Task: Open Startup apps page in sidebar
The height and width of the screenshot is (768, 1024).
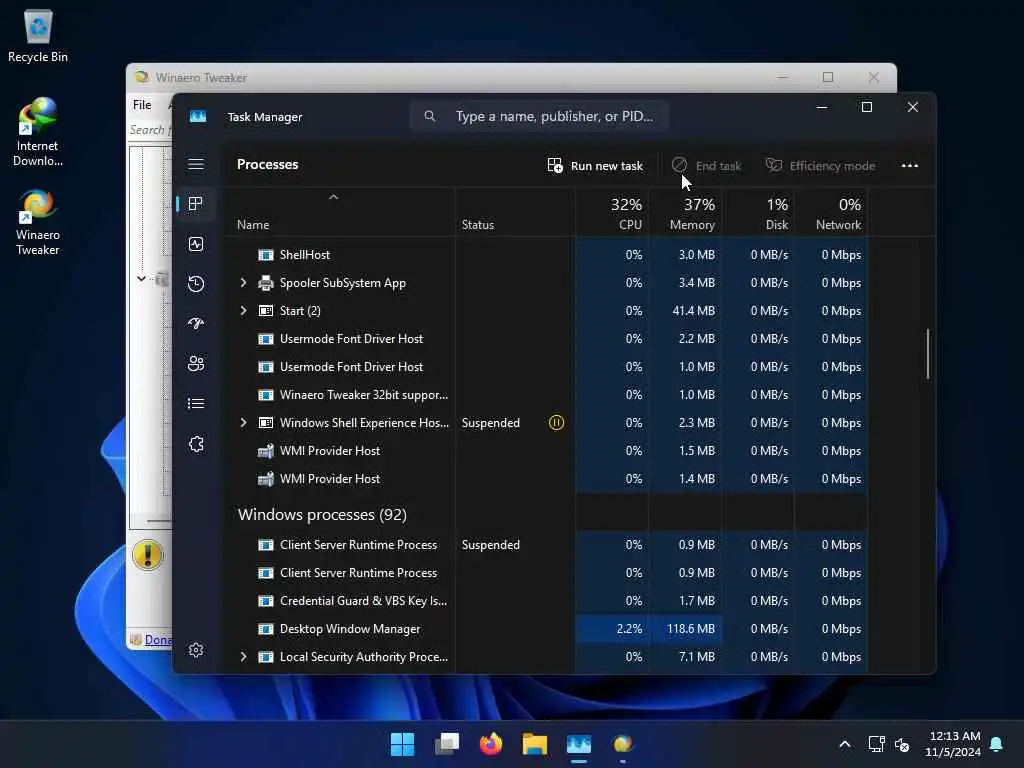Action: click(196, 324)
